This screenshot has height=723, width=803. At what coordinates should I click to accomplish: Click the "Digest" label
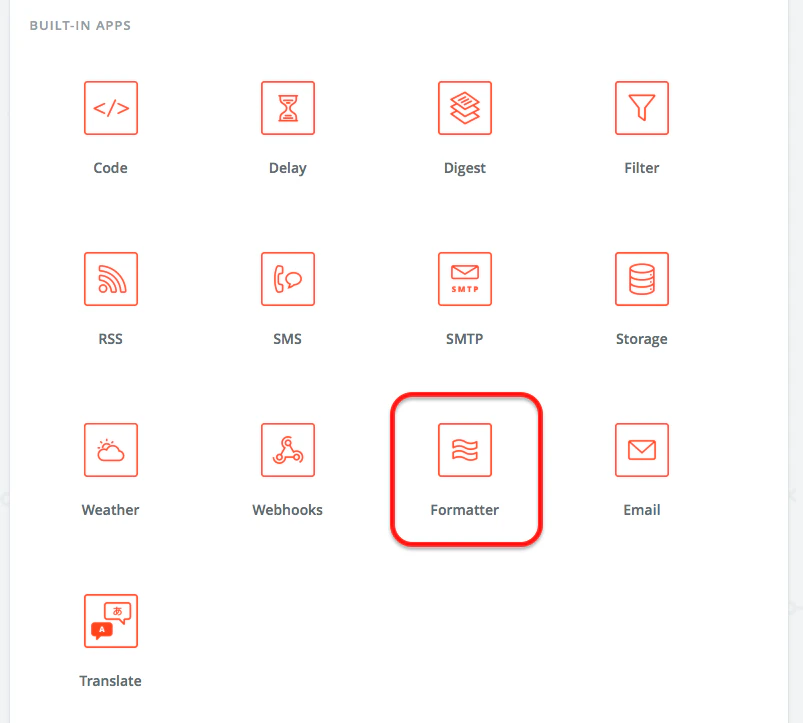pos(465,168)
